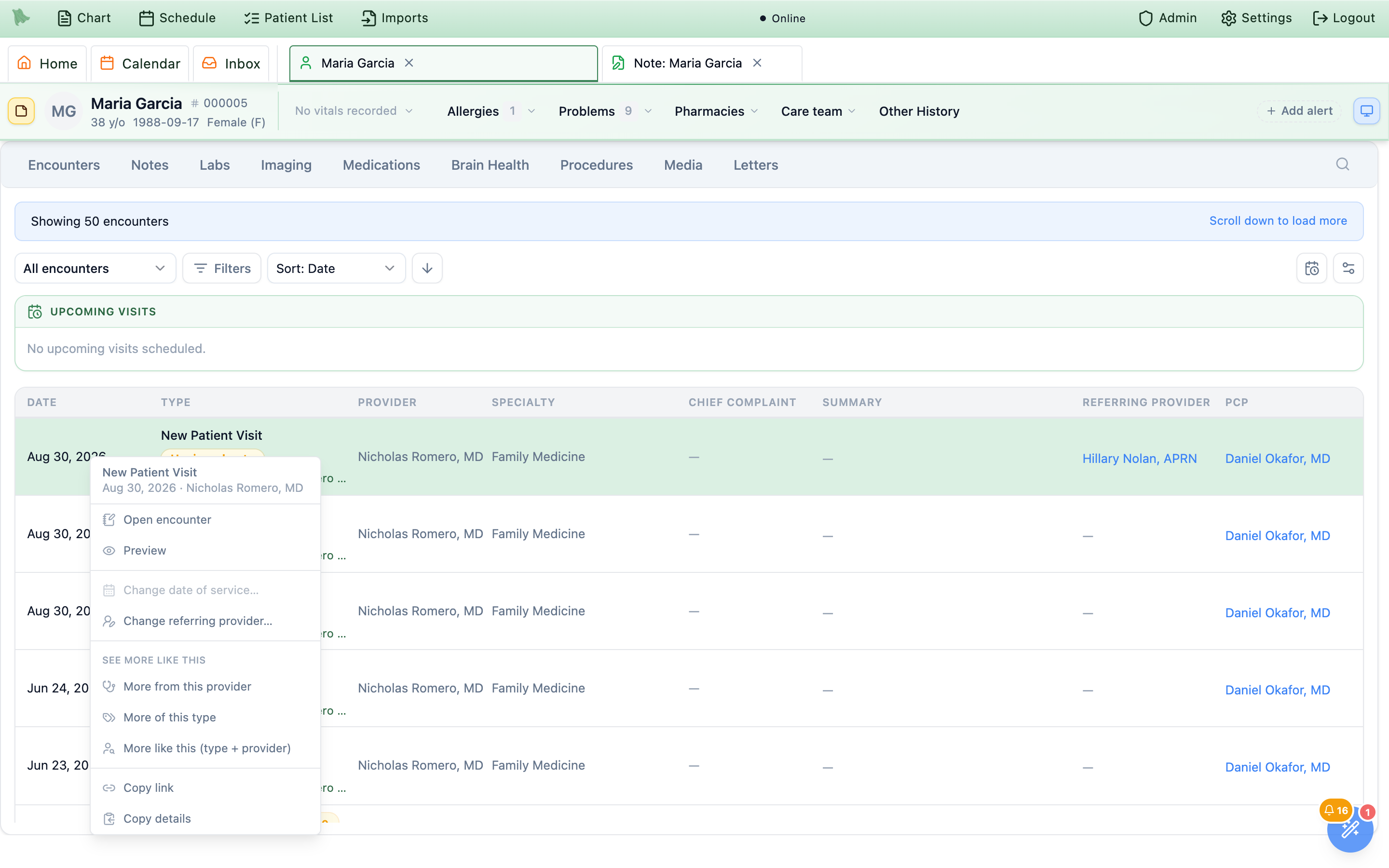Click the calendar-clock upcoming visits icon button

(x=1311, y=268)
